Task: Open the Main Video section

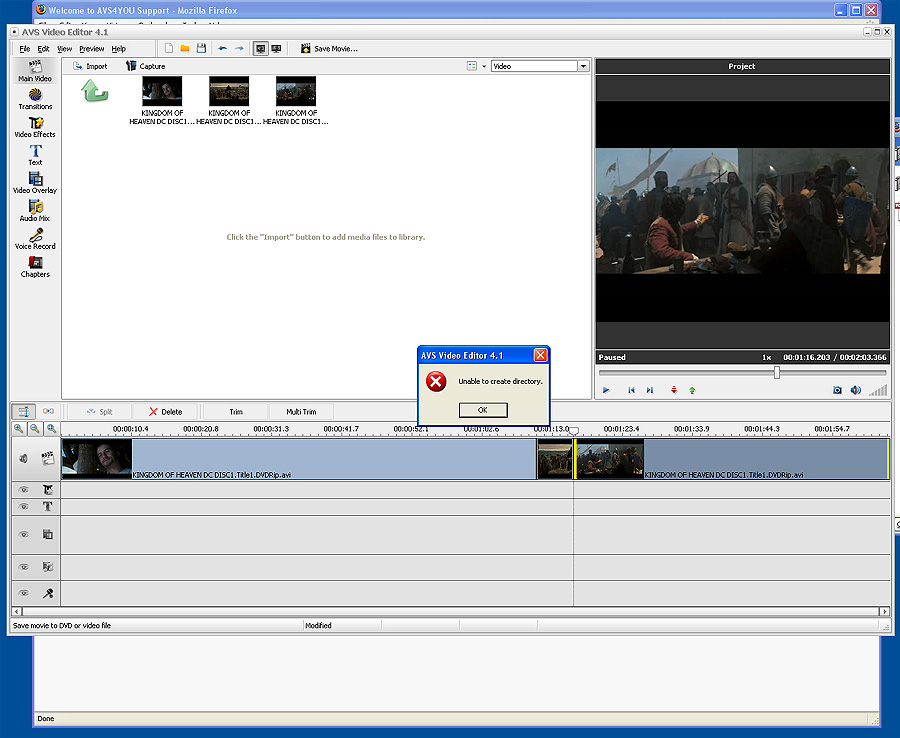Action: pyautogui.click(x=35, y=71)
